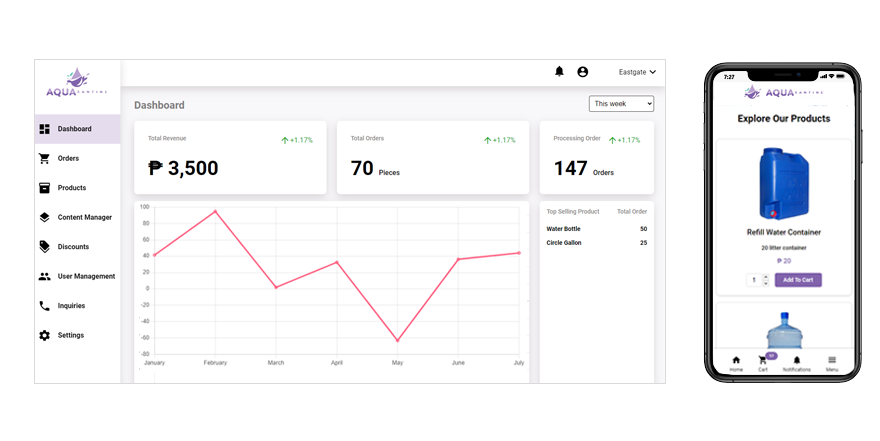Open the This week period selector

point(621,104)
